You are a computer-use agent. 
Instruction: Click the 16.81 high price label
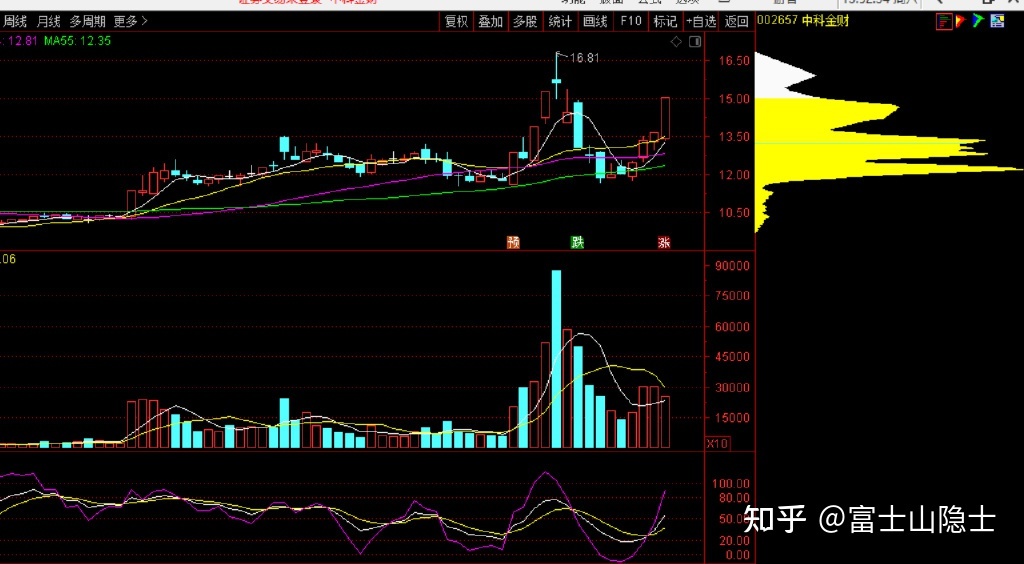coord(584,58)
